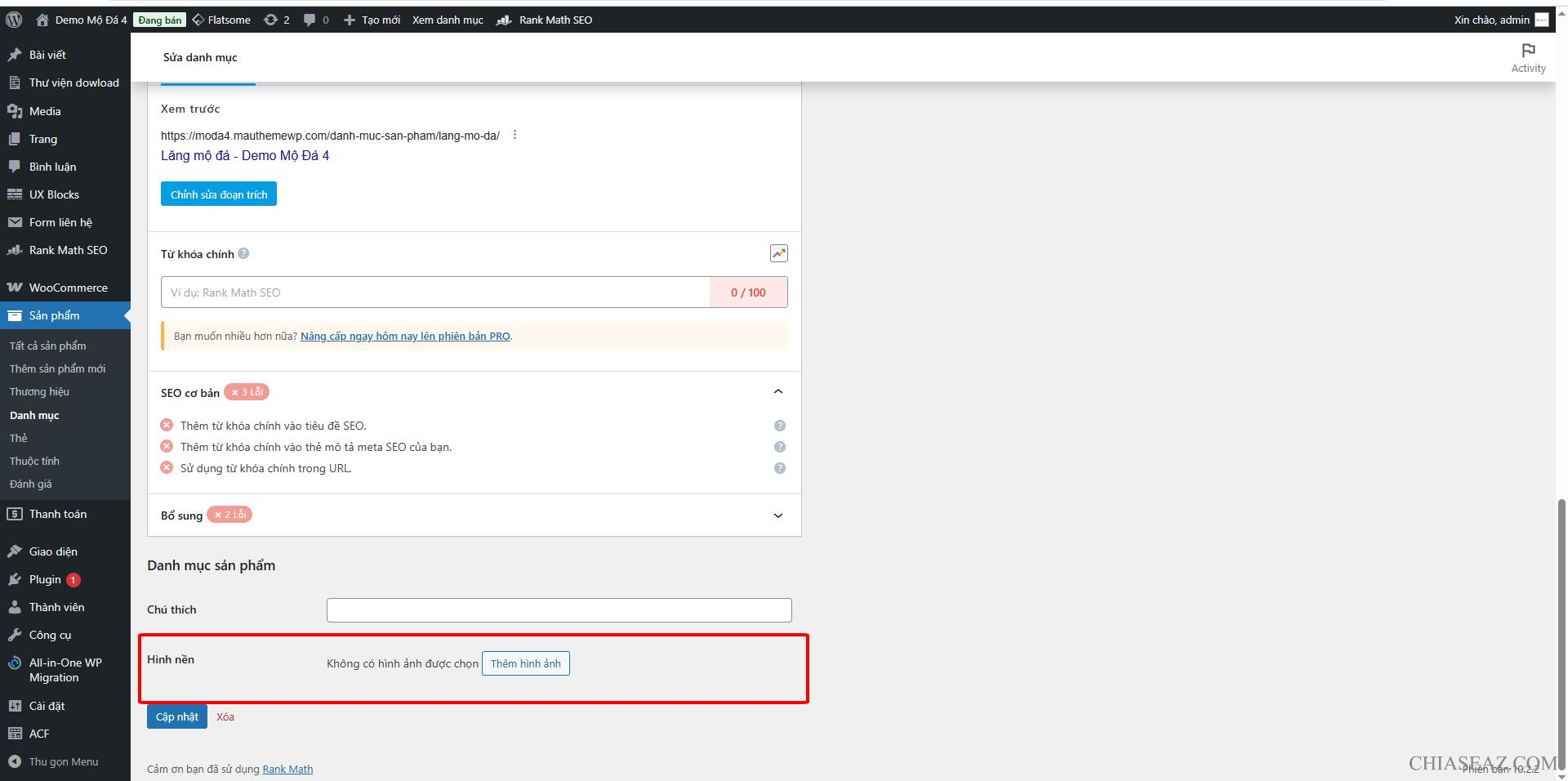The height and width of the screenshot is (781, 1568).
Task: Click the Thêm hình ảnh button
Action: click(x=525, y=663)
